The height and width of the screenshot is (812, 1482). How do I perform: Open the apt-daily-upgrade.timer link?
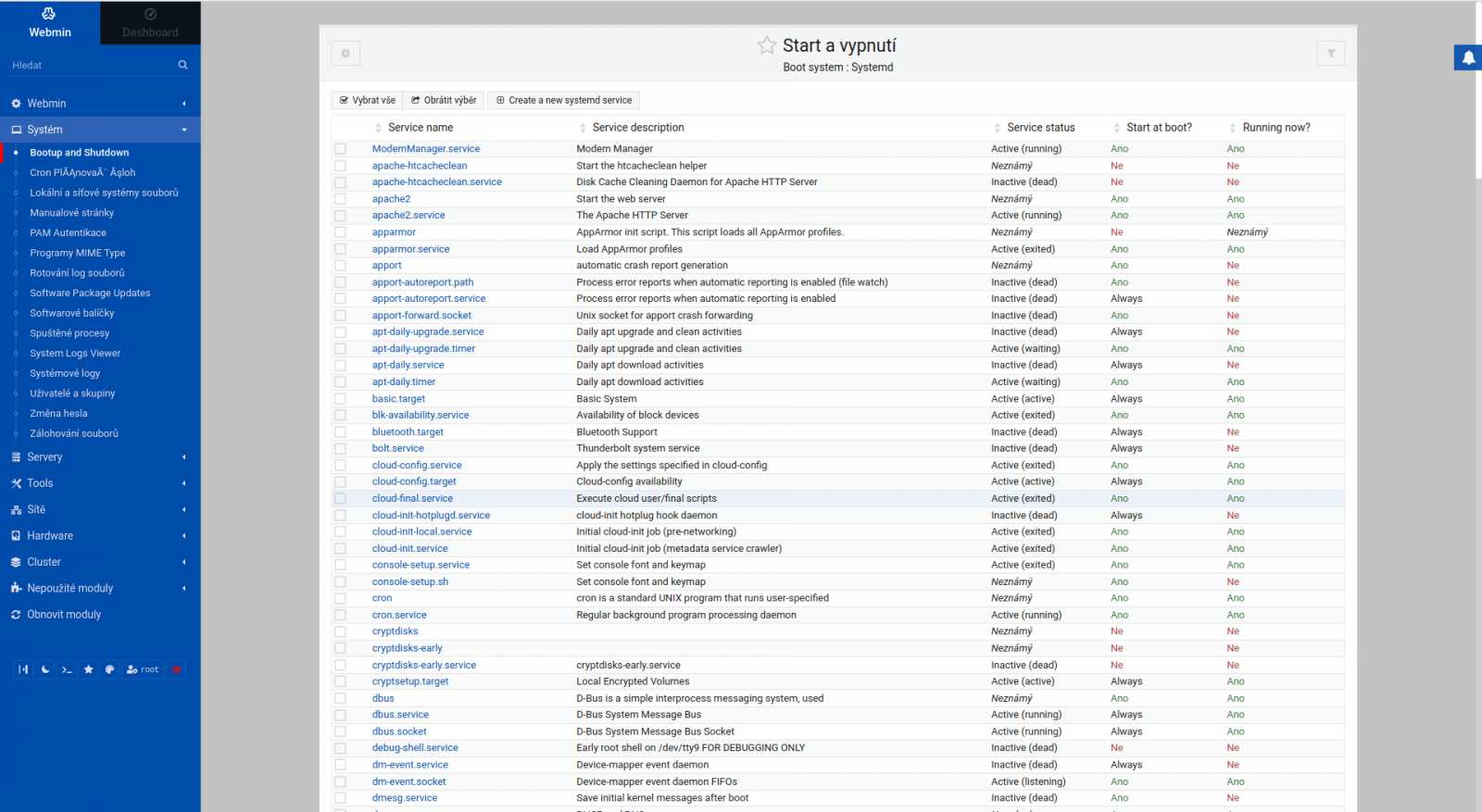click(x=423, y=349)
